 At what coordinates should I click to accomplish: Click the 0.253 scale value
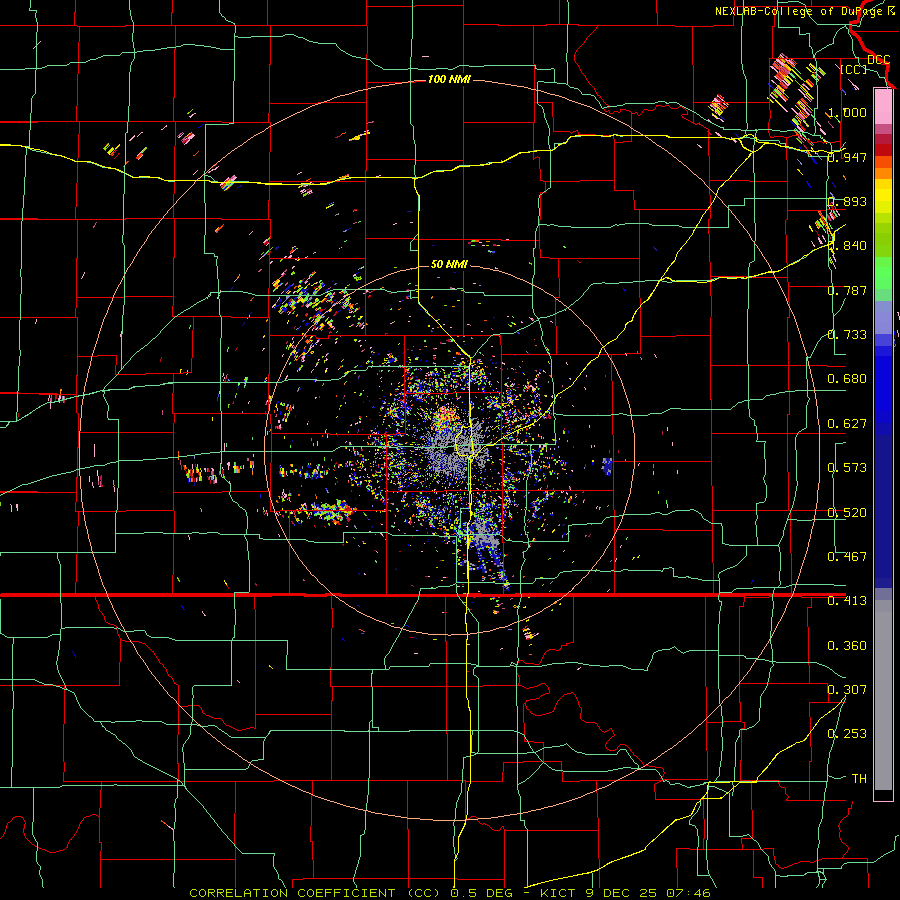click(847, 734)
